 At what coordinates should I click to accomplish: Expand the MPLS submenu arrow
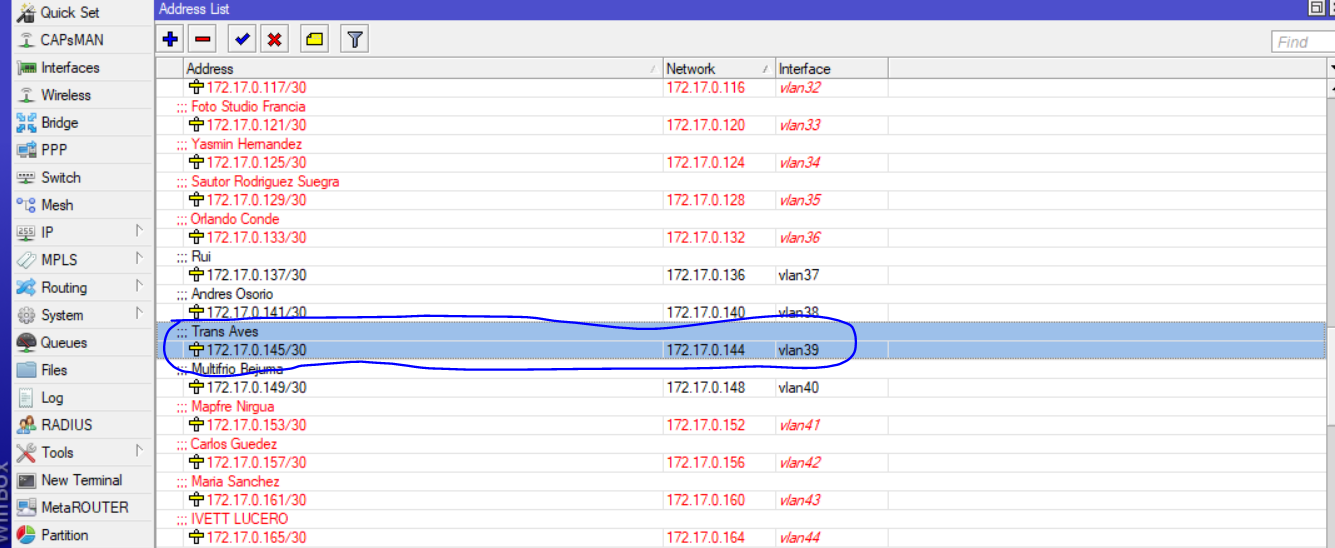click(x=139, y=259)
